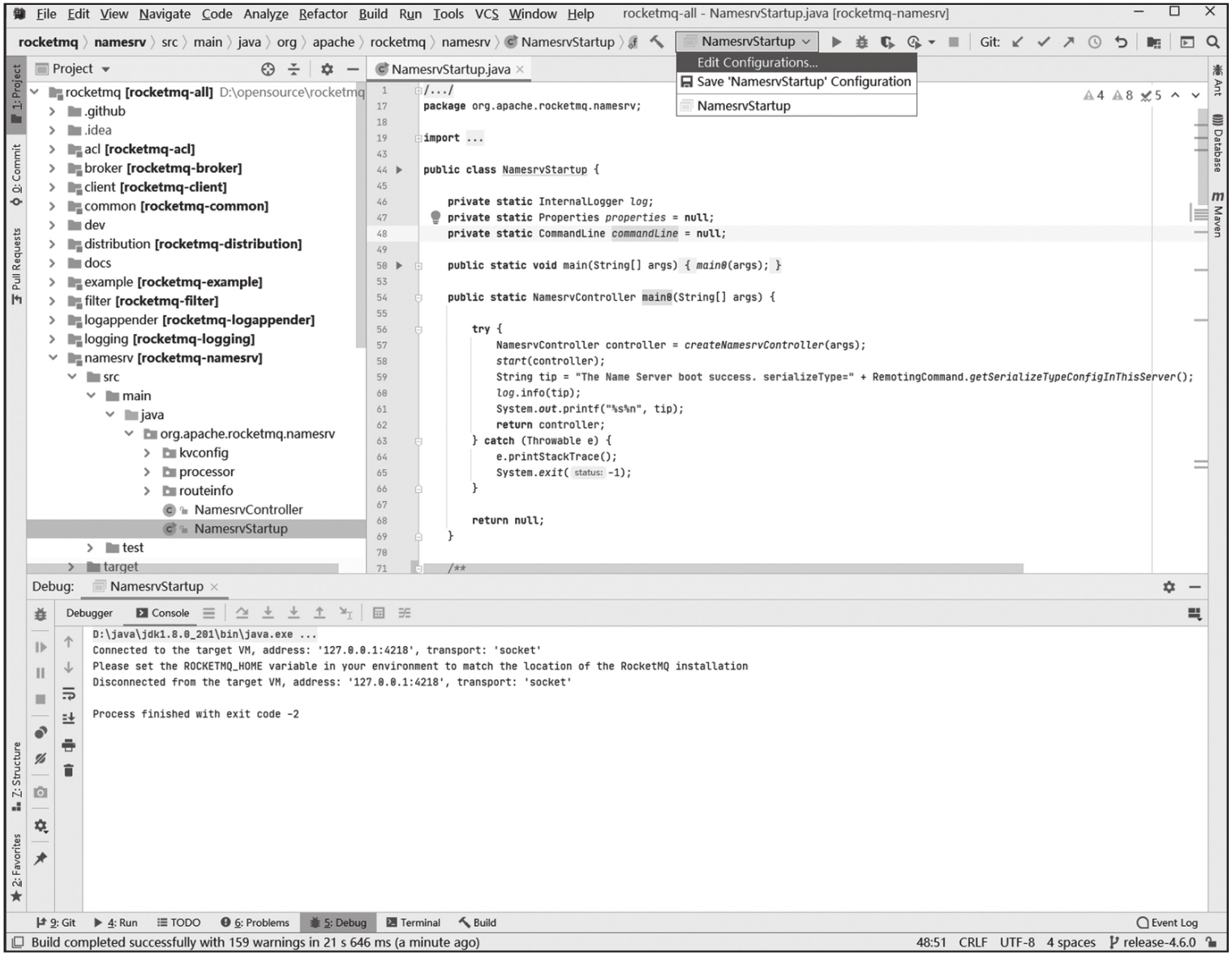View breakpoints icon in Debug sidebar
Screen dimensions: 1232x955
41,732
